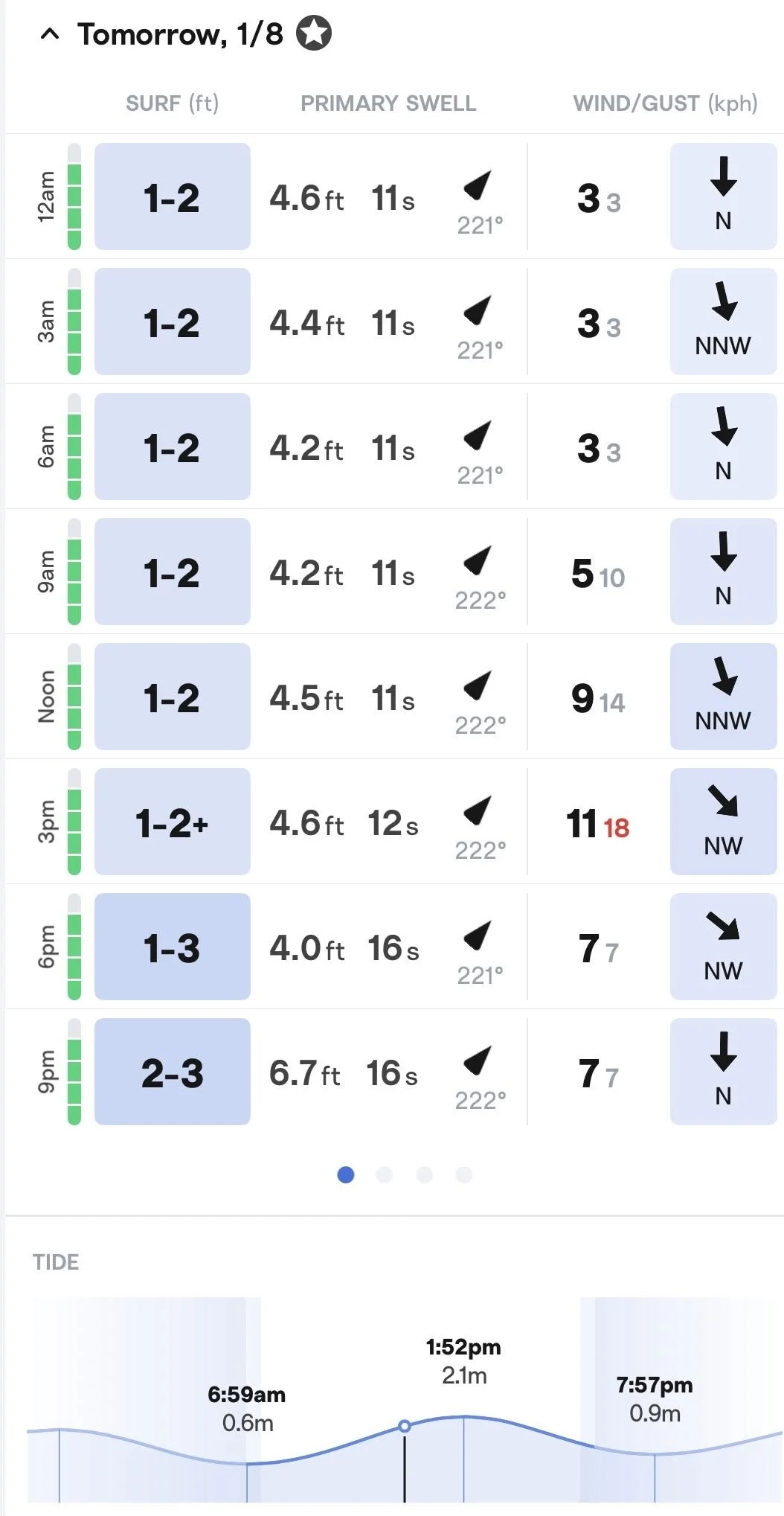Click the 6am green surf rating bar

coord(74,447)
